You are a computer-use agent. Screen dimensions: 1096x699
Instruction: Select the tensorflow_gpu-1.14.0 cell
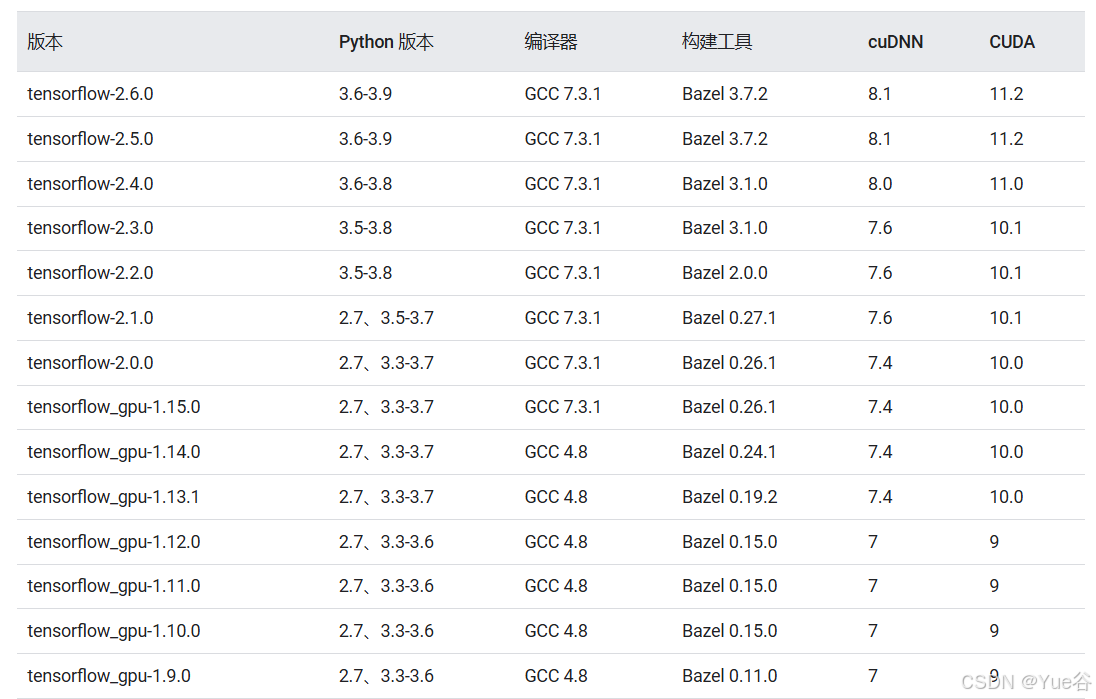tap(114, 452)
